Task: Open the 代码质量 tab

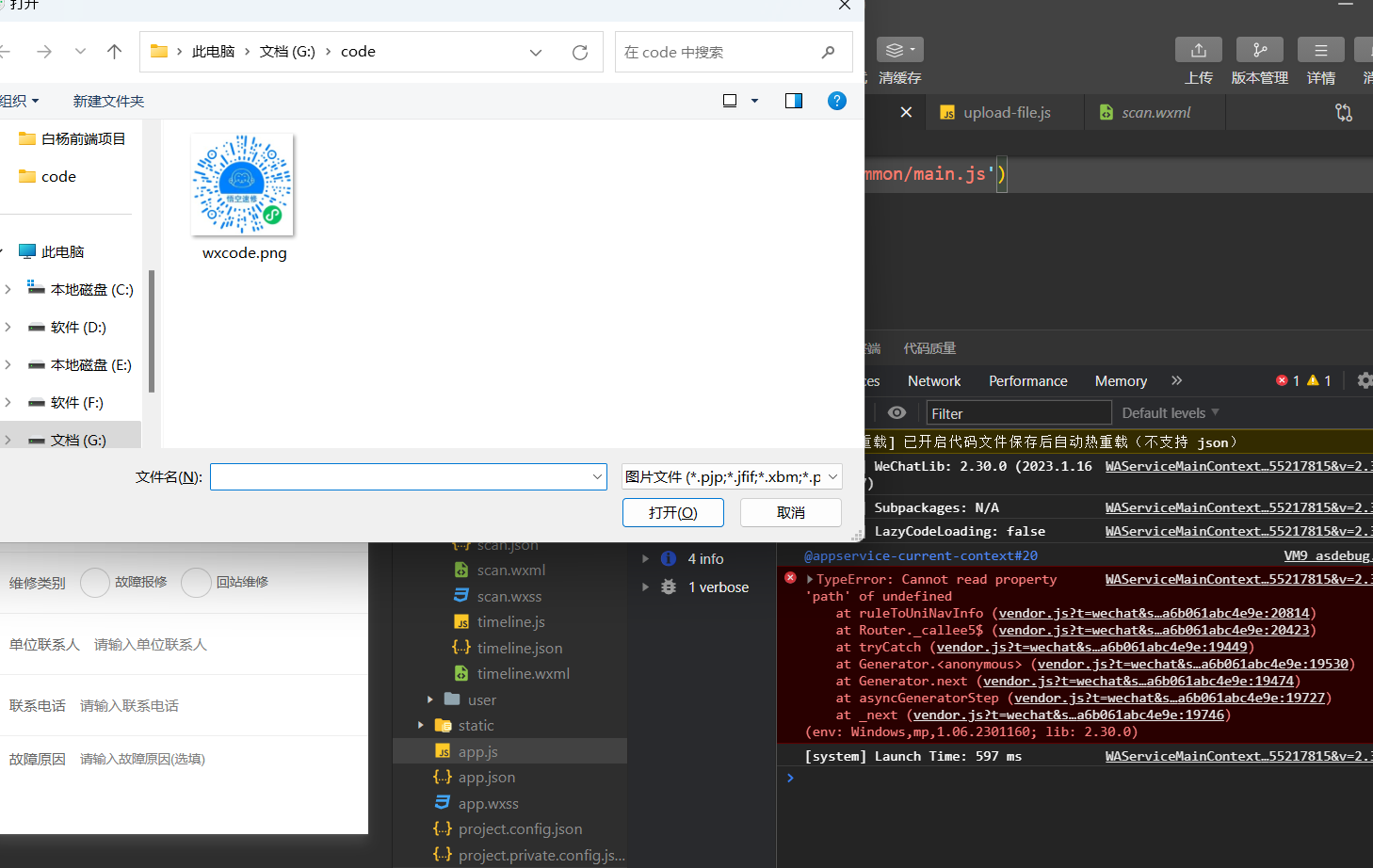Action: 929,348
